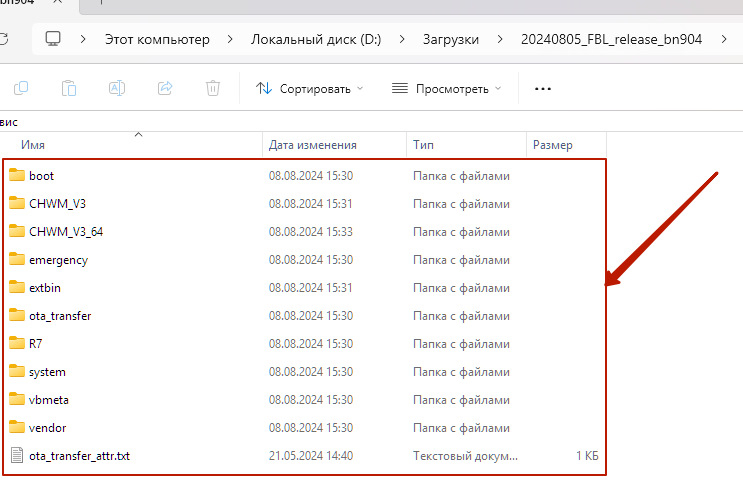Screen dimensions: 743x493
Task: Click the vbmeta folder icon
Action: [x=17, y=399]
